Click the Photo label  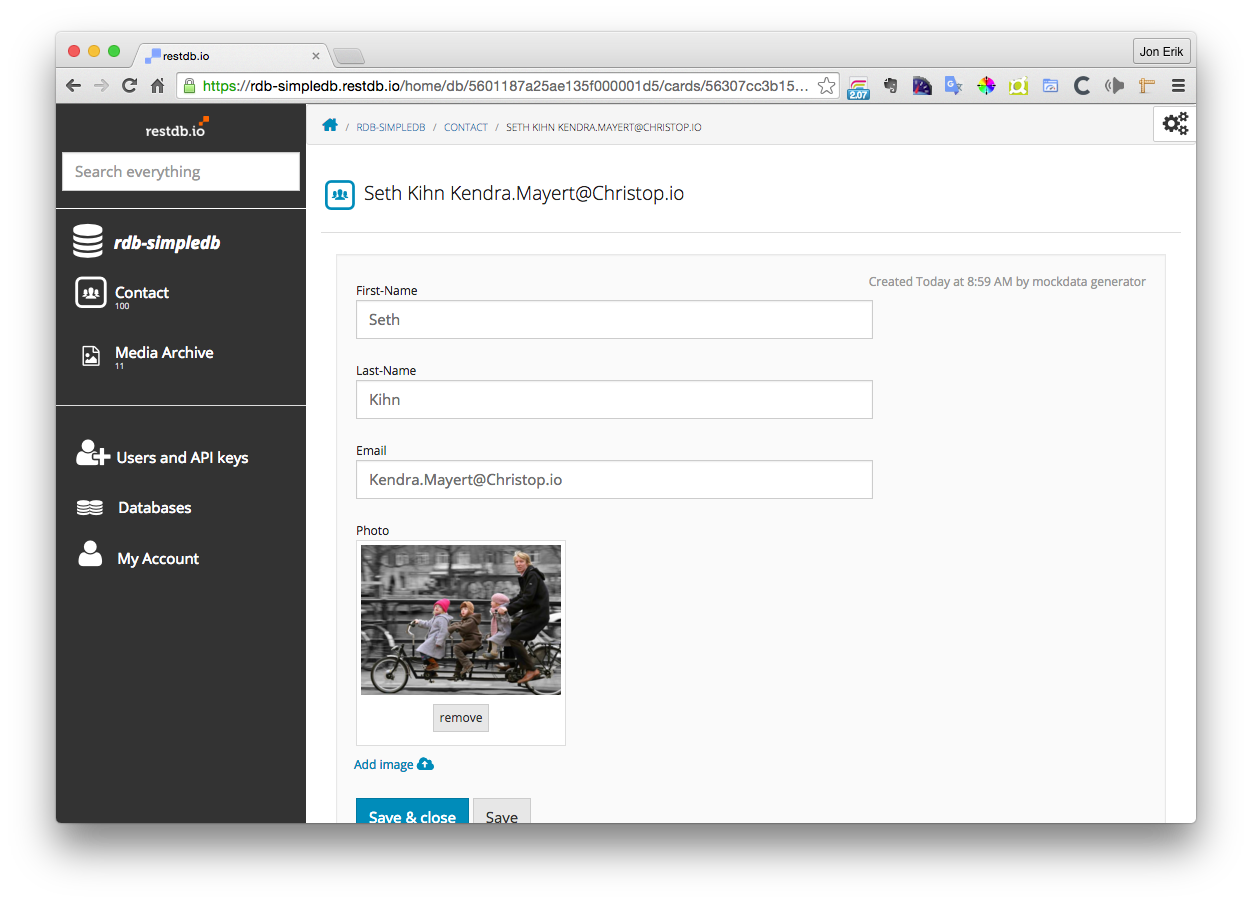point(373,530)
